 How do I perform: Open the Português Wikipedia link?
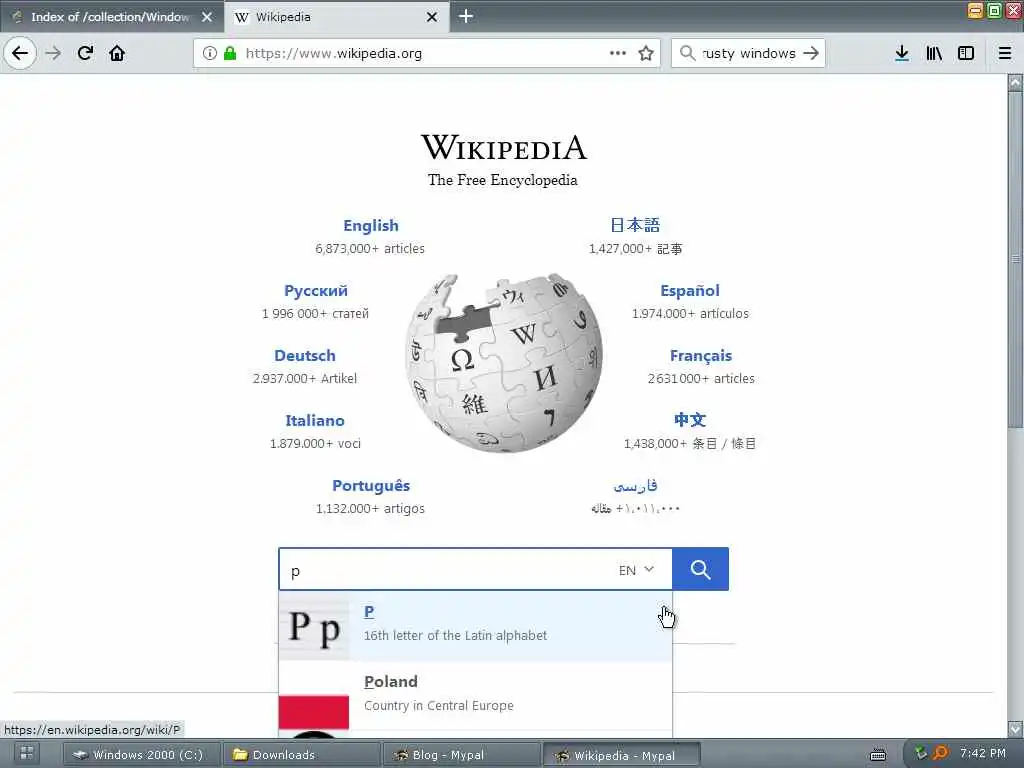pyautogui.click(x=370, y=485)
